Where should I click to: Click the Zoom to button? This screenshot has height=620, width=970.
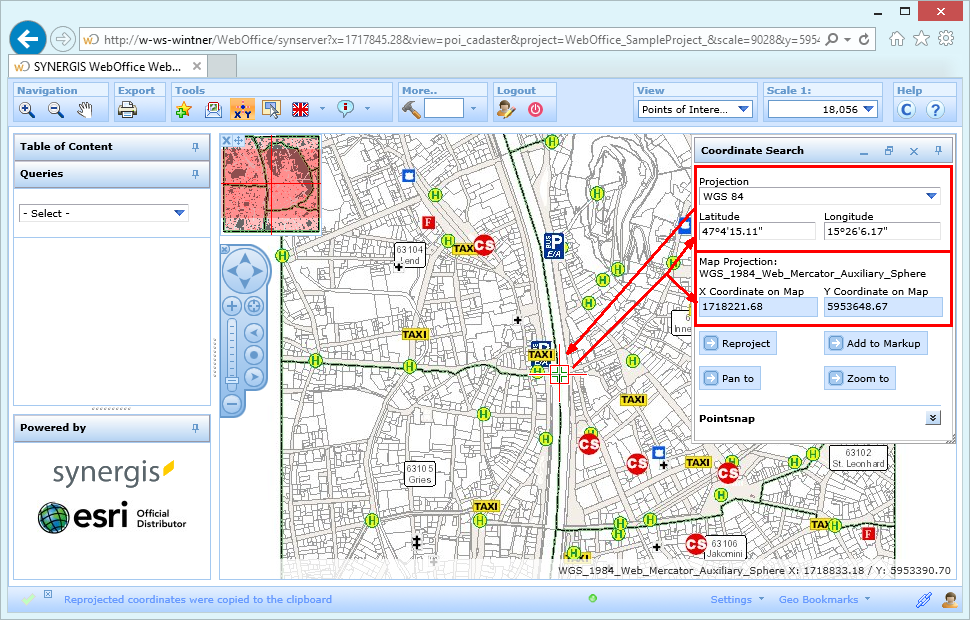[x=859, y=378]
